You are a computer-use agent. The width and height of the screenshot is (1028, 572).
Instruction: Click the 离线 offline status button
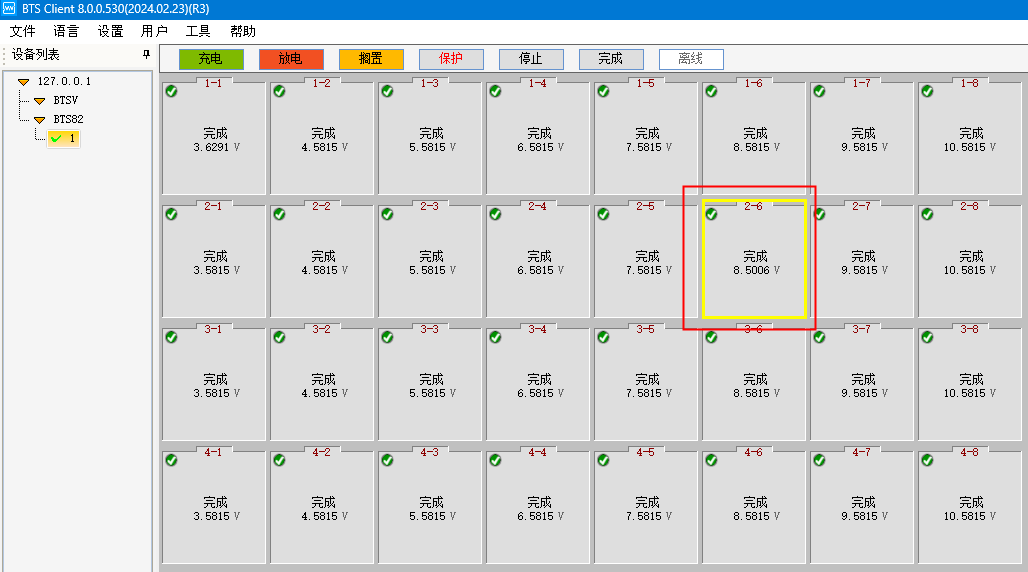(x=691, y=59)
